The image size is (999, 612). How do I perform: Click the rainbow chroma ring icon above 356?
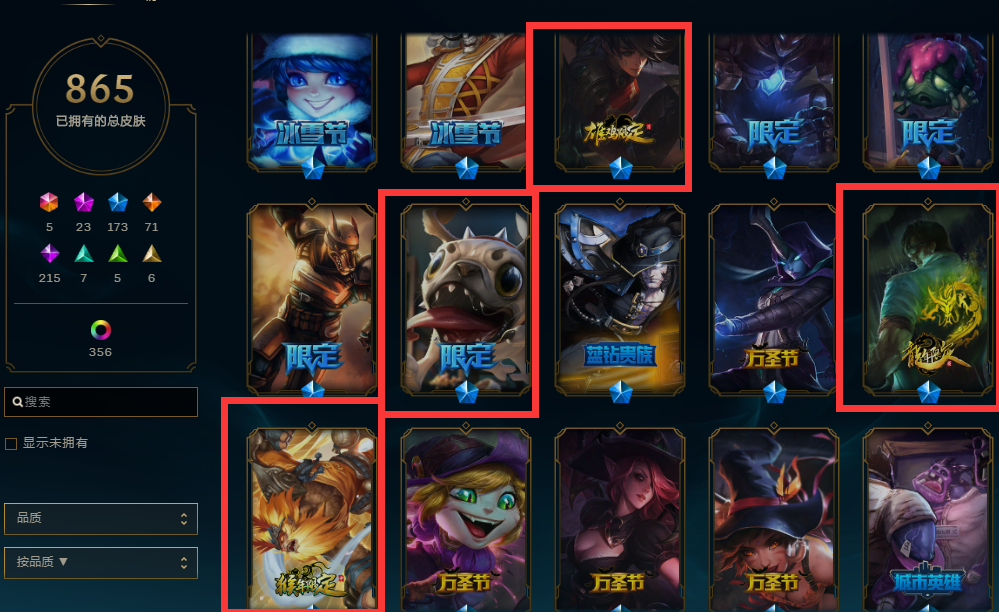(101, 330)
